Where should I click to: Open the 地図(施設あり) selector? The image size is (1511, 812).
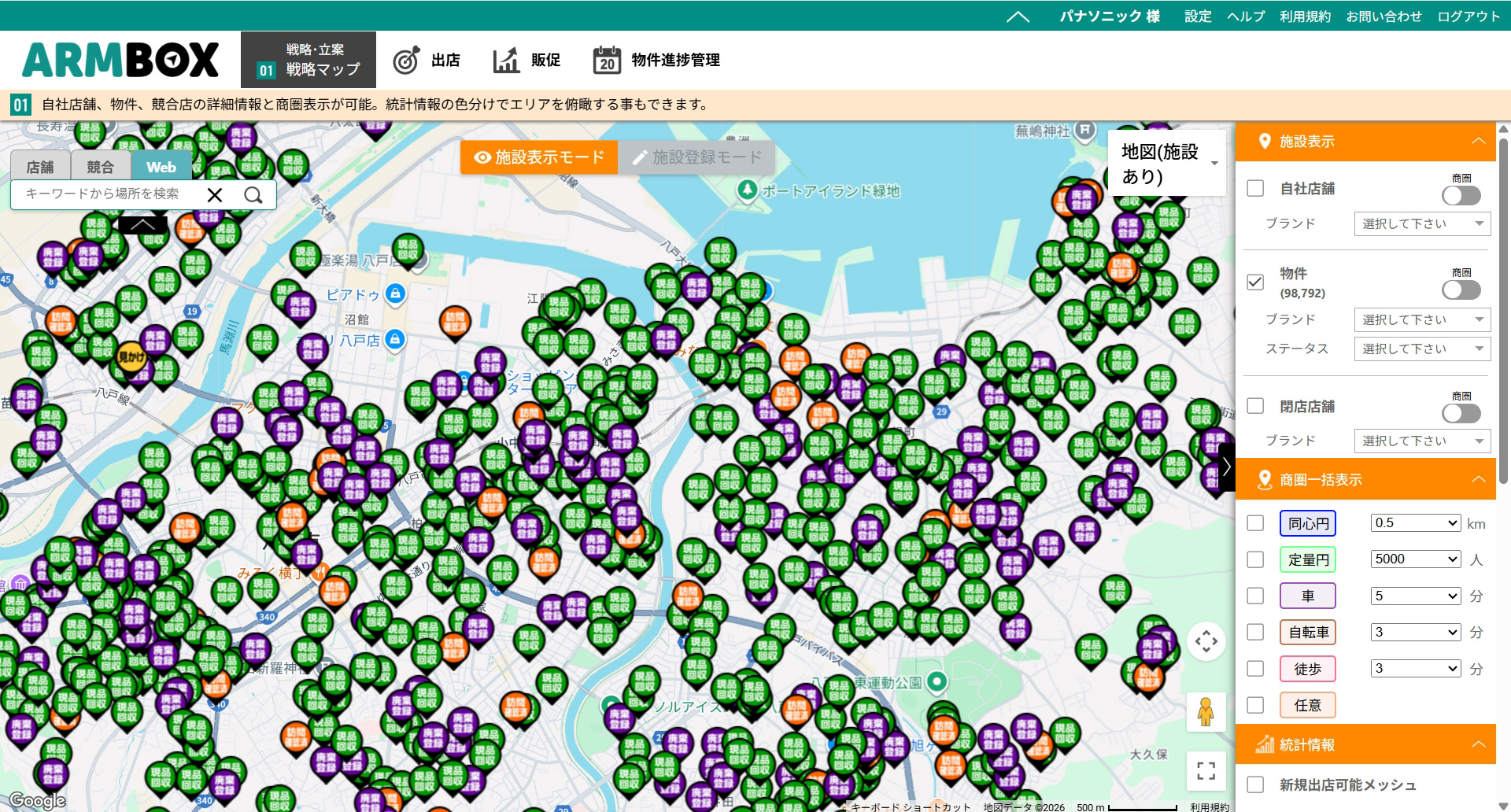[x=1165, y=163]
